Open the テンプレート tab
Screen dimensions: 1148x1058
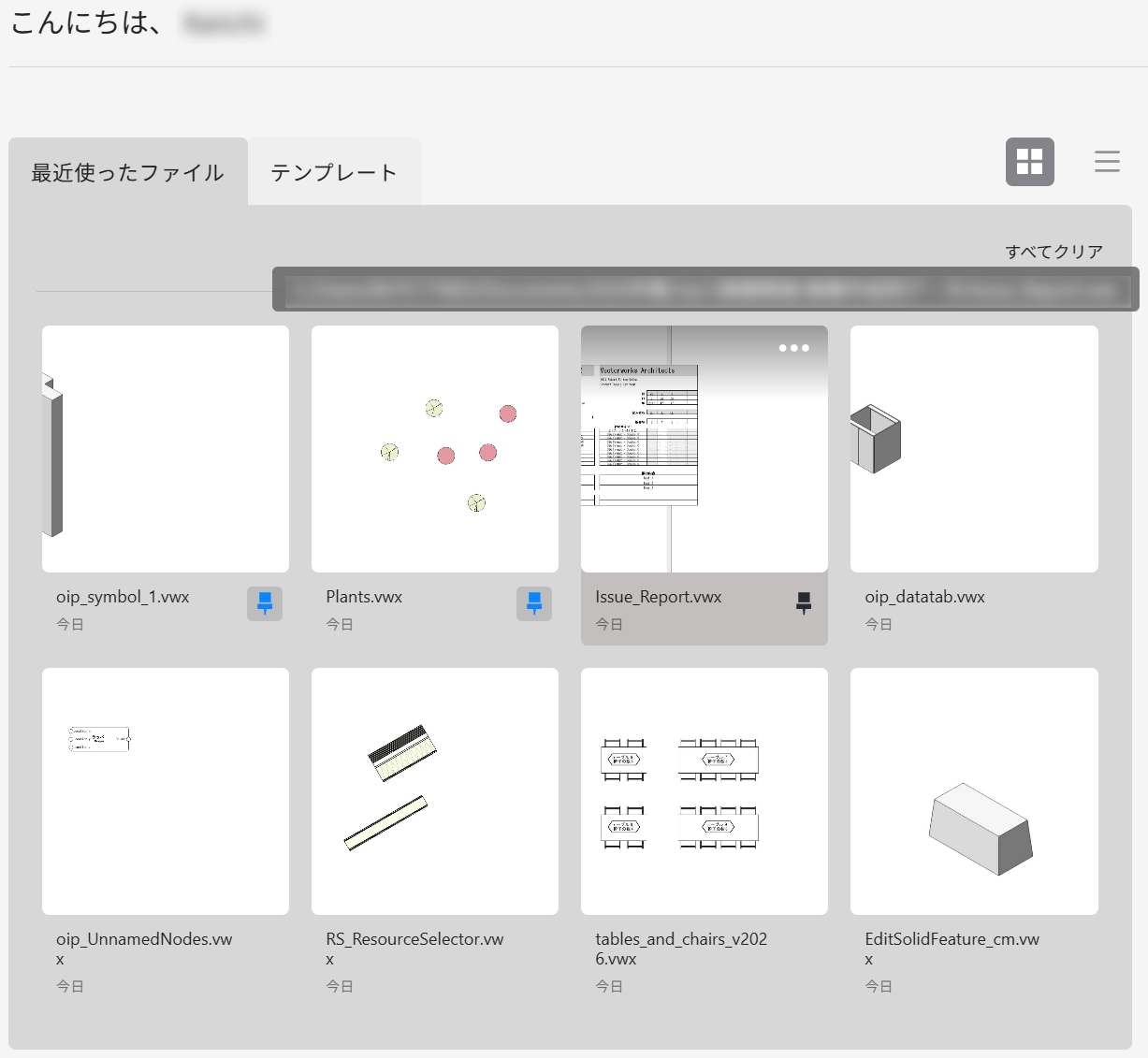334,173
